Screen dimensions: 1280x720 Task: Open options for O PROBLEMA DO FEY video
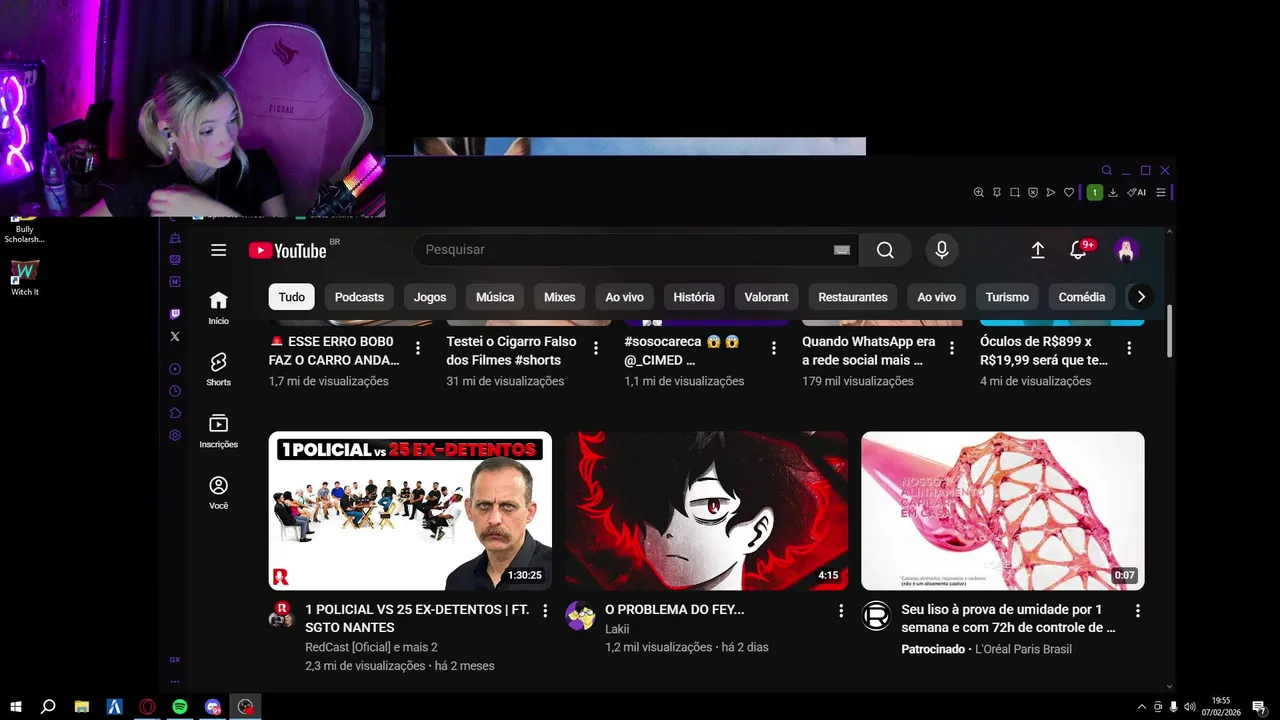(841, 610)
